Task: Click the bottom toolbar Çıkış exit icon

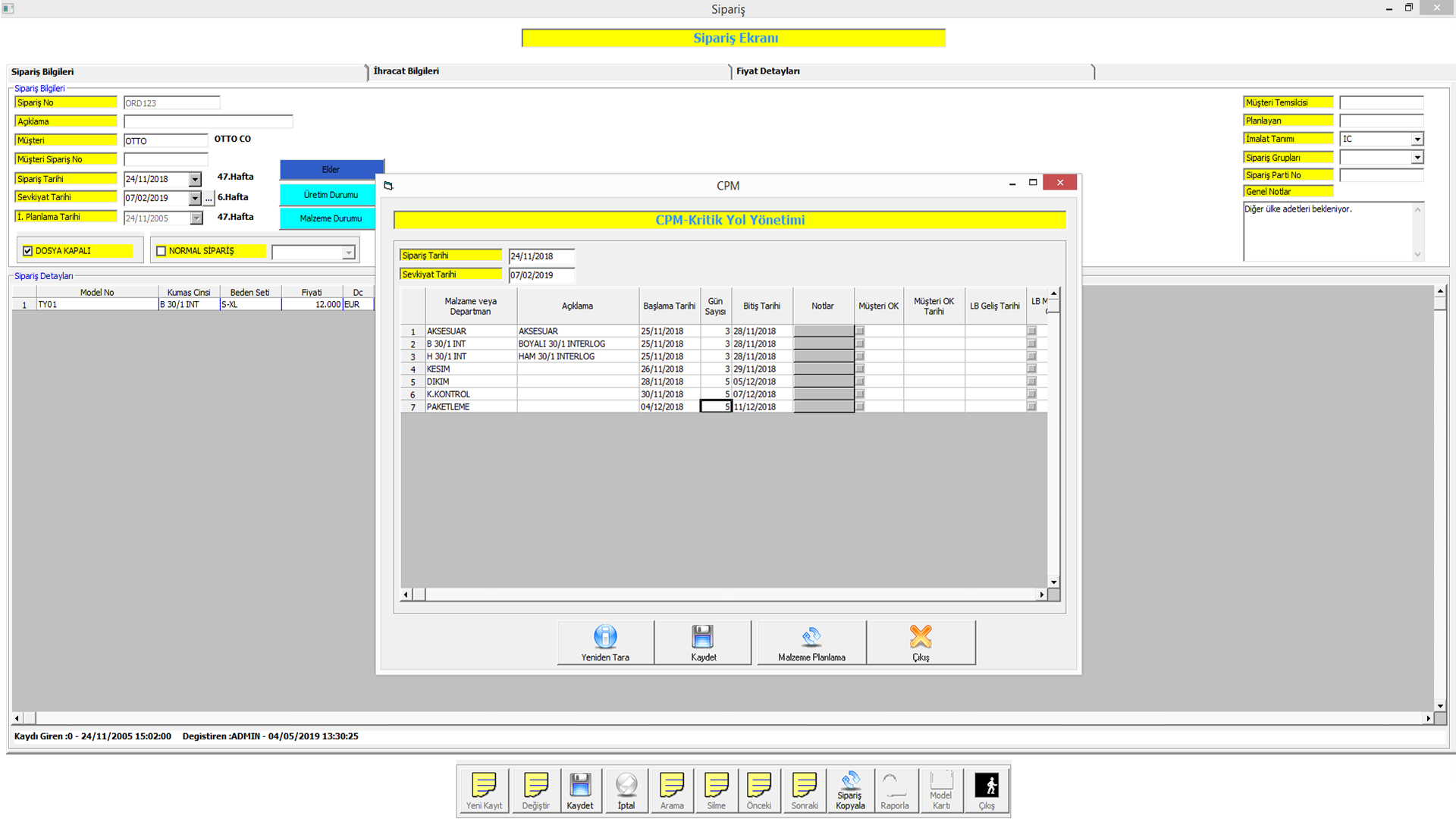Action: tap(987, 785)
